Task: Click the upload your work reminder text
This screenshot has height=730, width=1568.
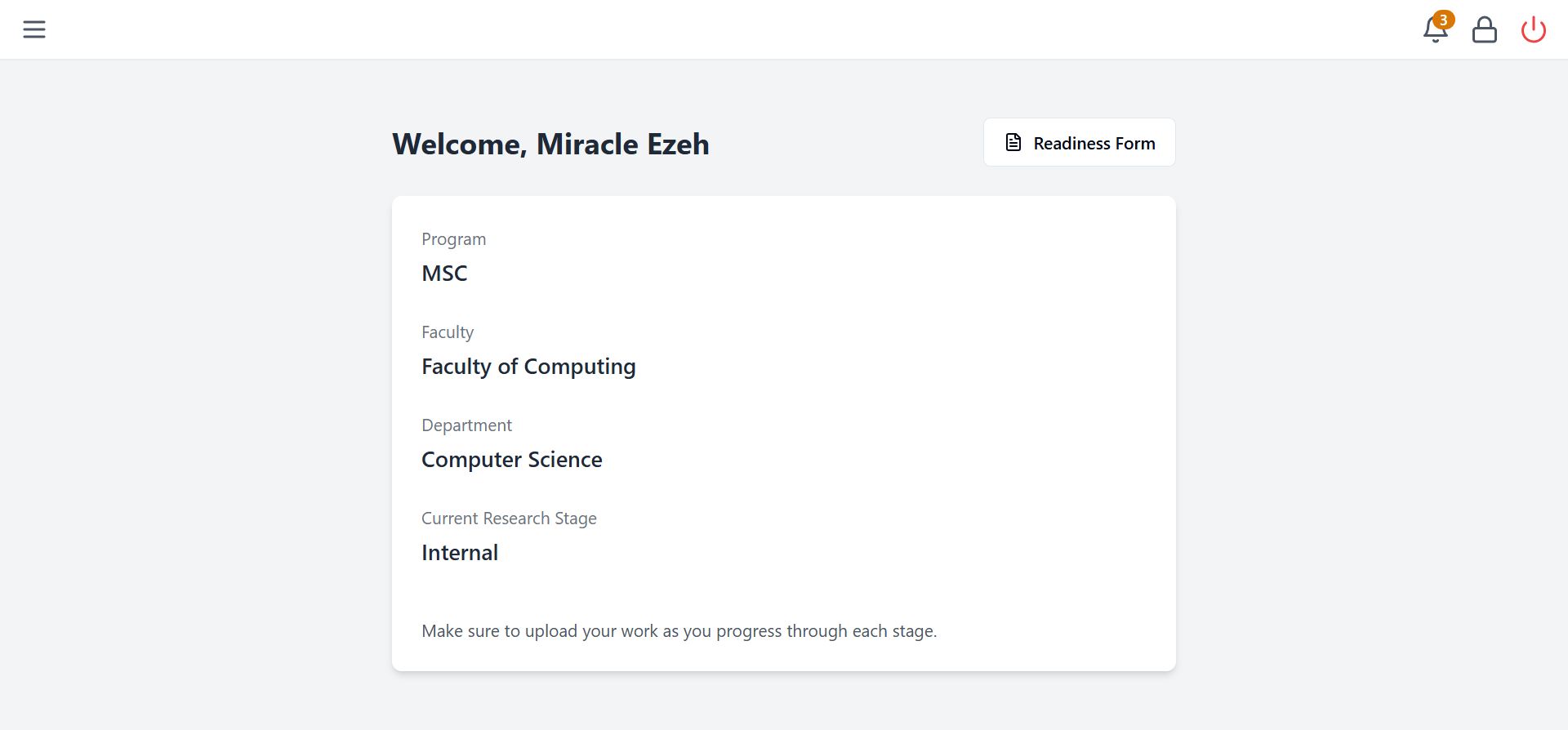Action: 679,631
